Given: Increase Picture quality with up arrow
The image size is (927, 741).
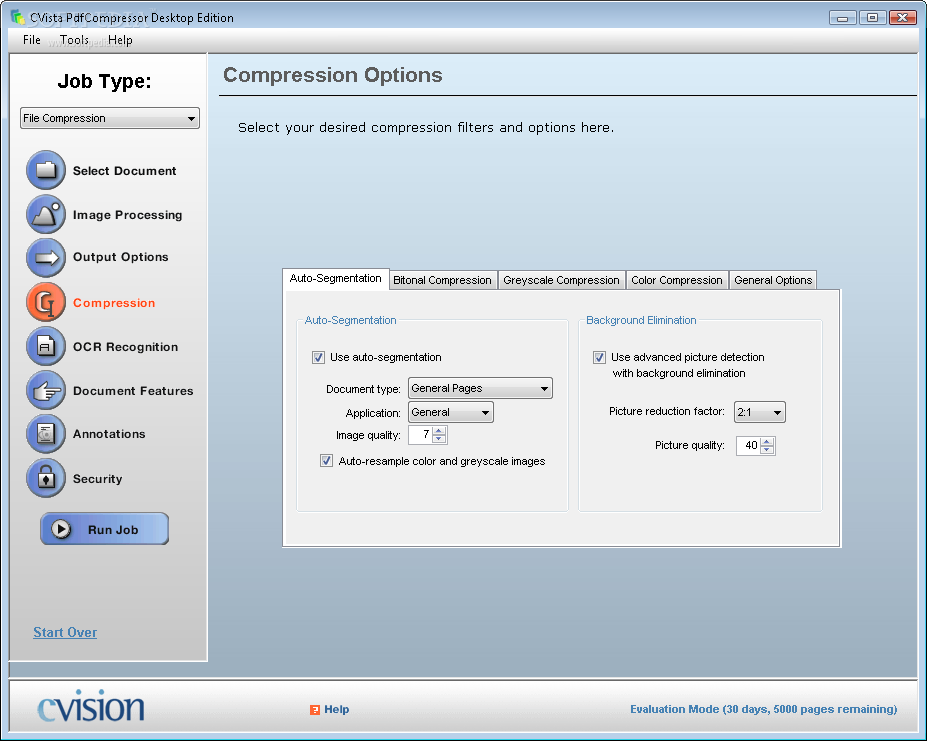Looking at the screenshot, I should point(767,441).
